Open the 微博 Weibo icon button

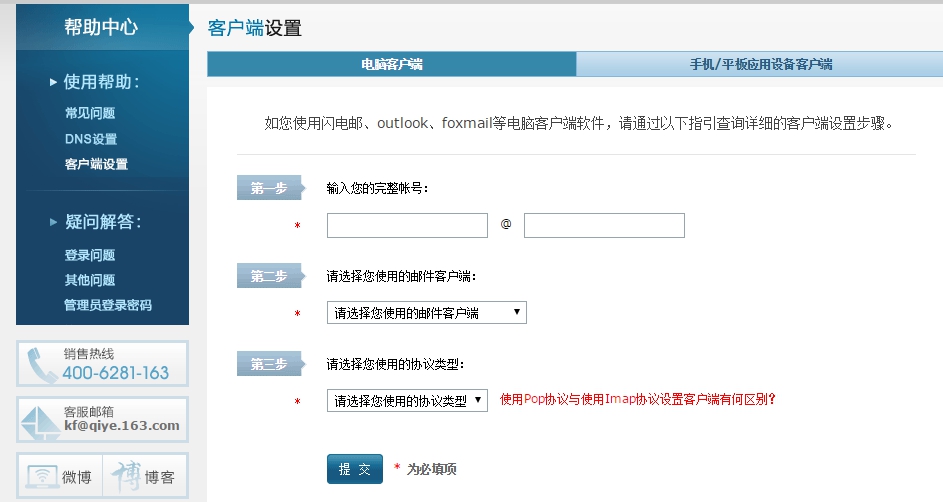click(60, 477)
